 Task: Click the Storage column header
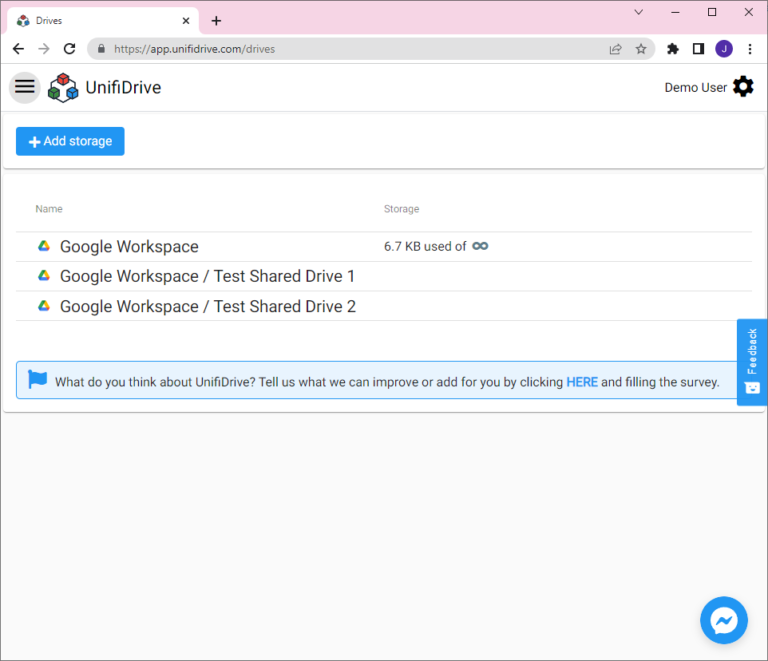pos(401,209)
